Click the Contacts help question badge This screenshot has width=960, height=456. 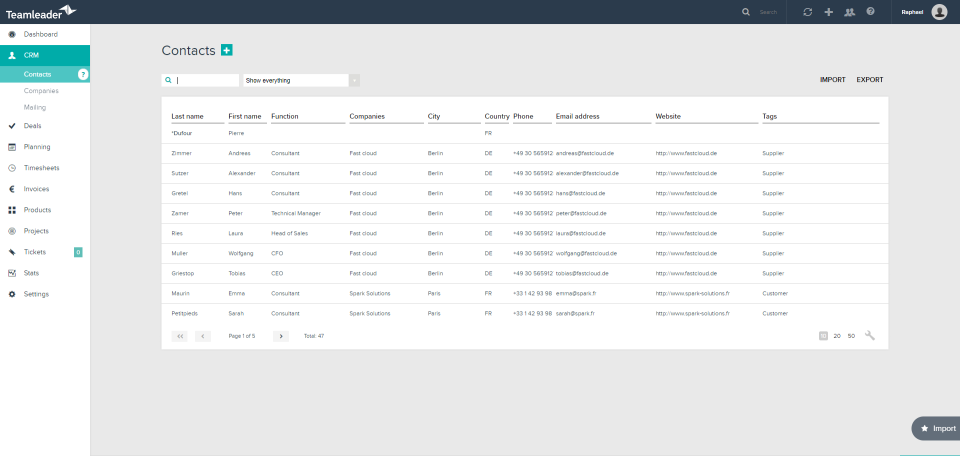coord(83,75)
